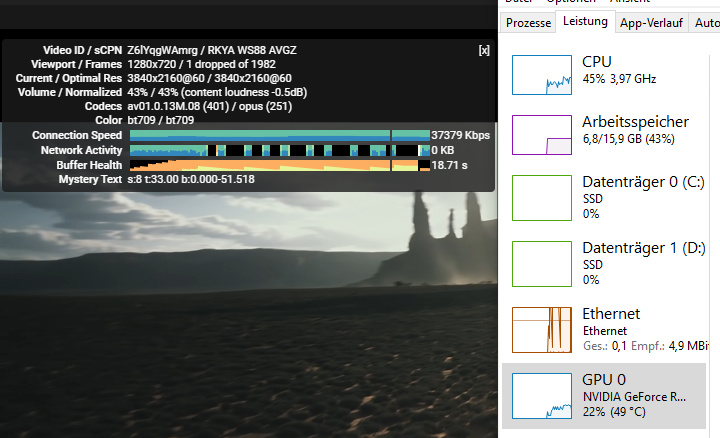Click the Viewport 1280x720 frames text
The image size is (720, 438).
(x=202, y=64)
